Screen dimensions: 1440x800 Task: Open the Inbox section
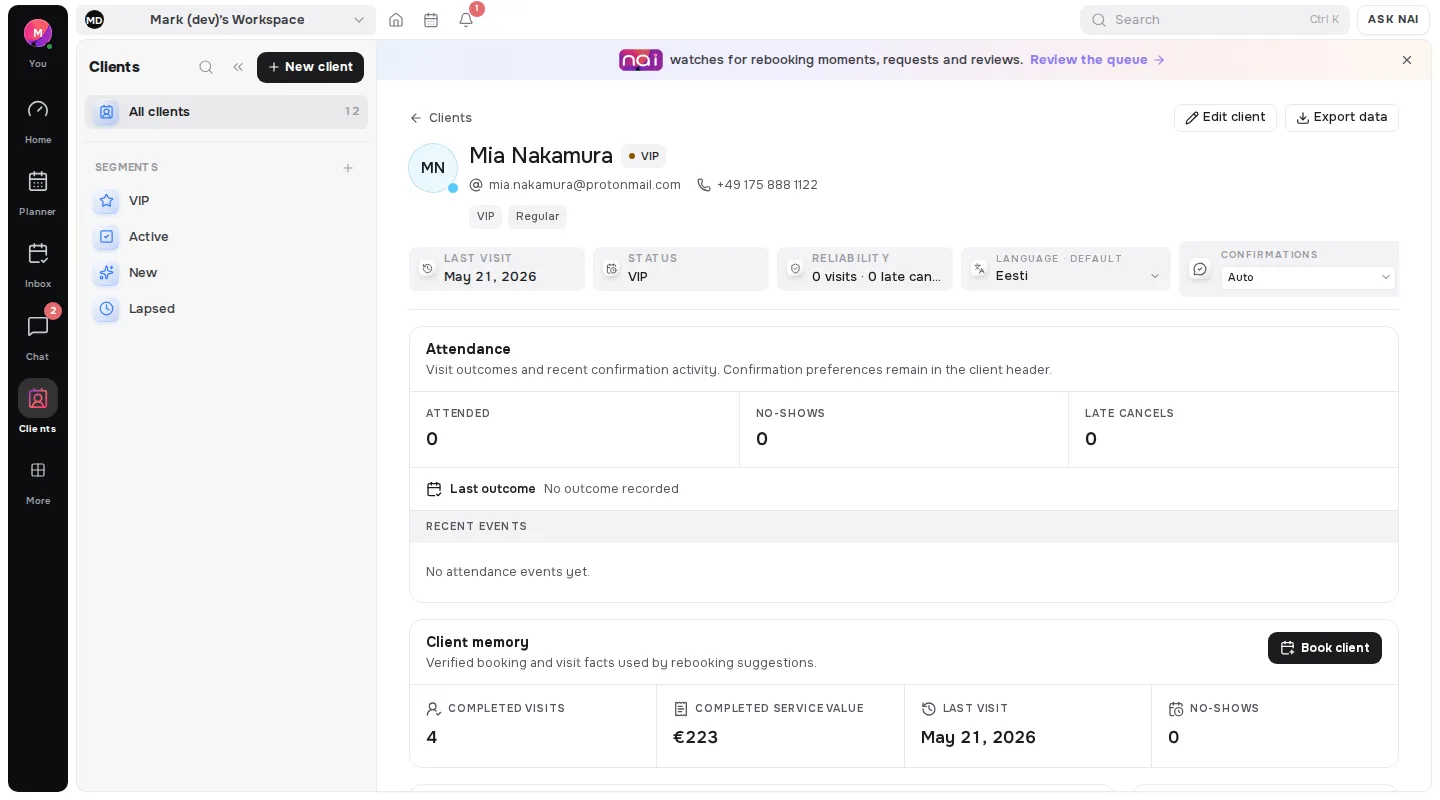pyautogui.click(x=38, y=266)
